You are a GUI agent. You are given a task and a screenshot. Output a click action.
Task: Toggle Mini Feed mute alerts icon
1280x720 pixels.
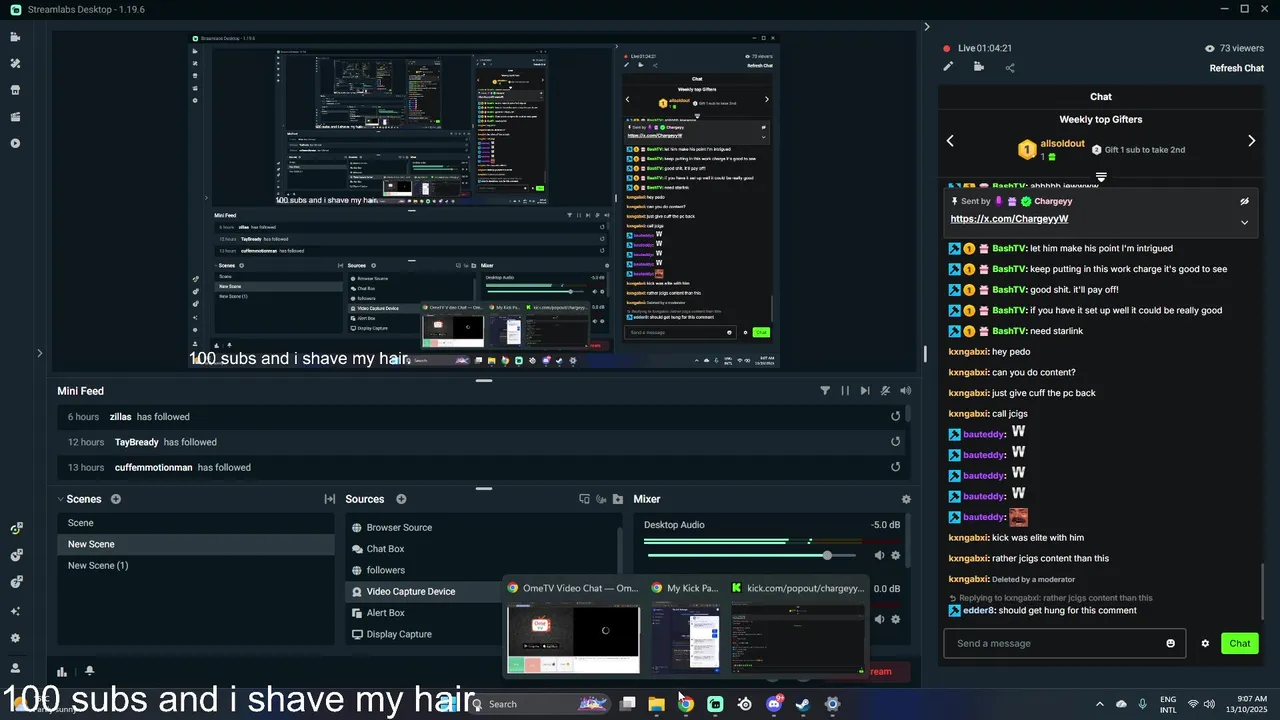885,391
